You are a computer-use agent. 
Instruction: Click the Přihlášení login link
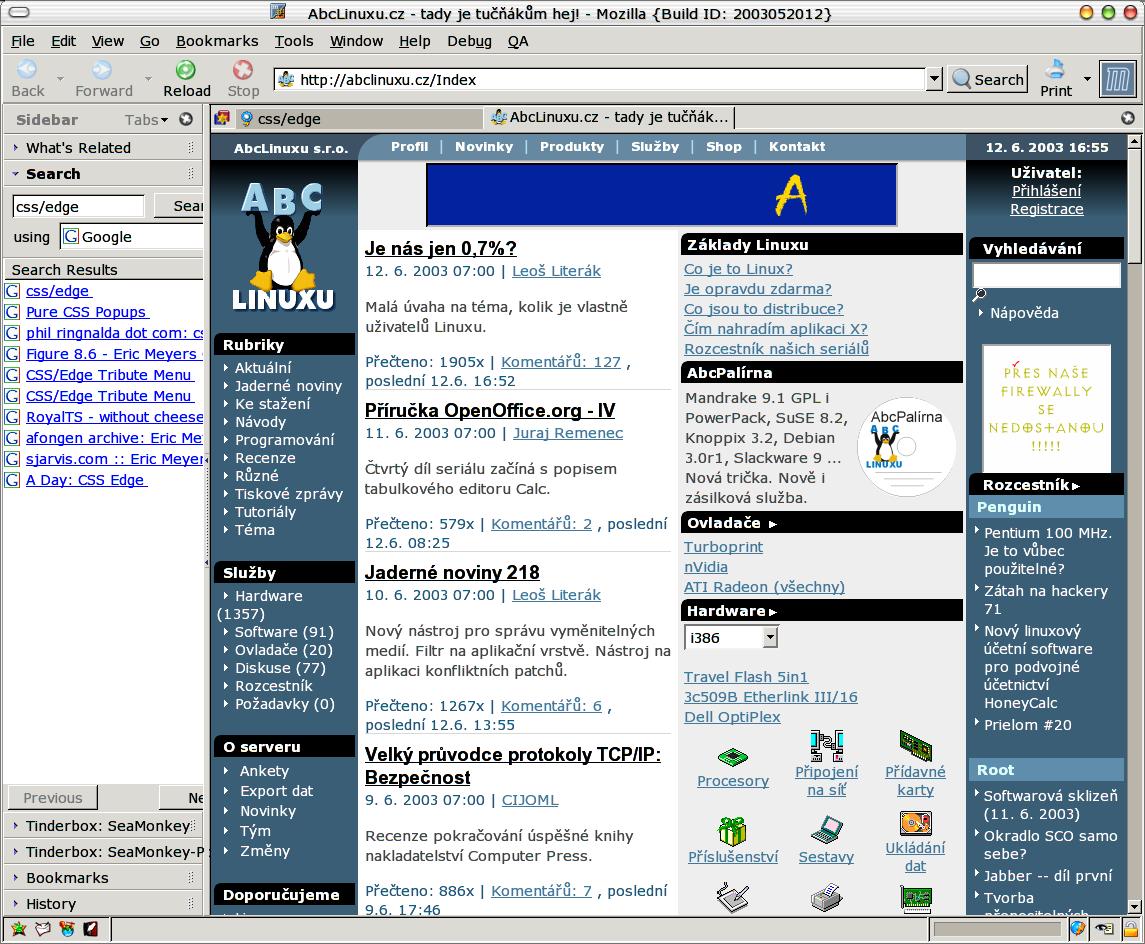click(x=1046, y=191)
